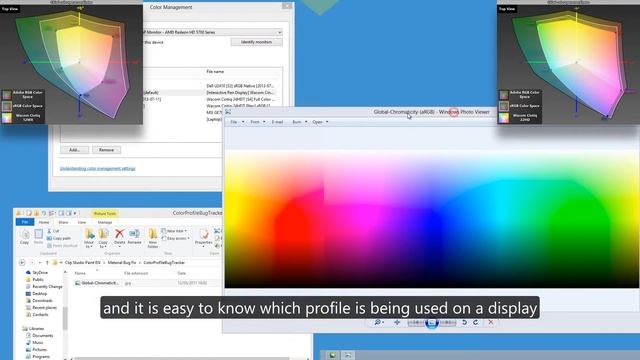Open the Manage tab in Explorer
The width and height of the screenshot is (640, 360).
[105, 222]
